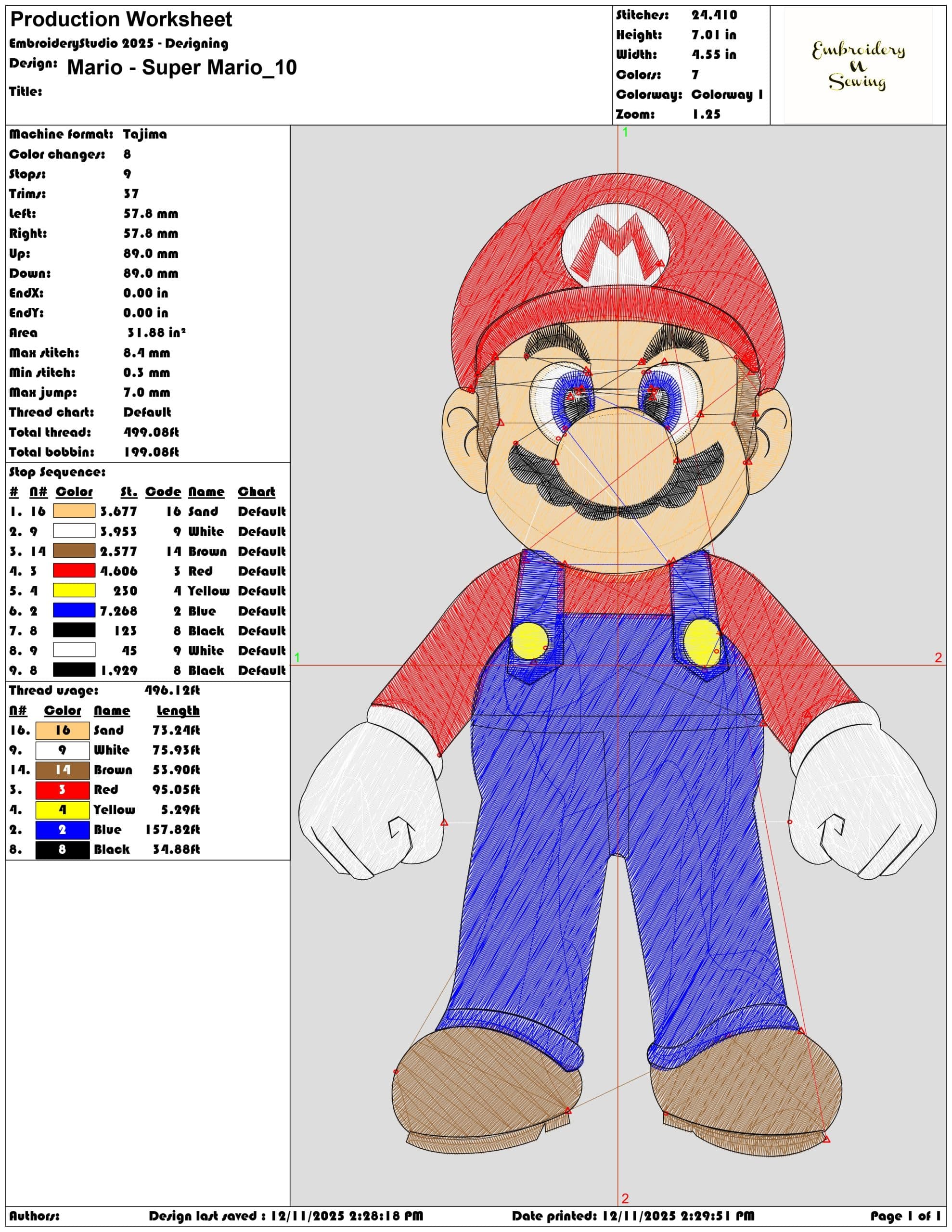Click the Color changes value '8'
Image resolution: width=952 pixels, height=1232 pixels.
[x=127, y=154]
